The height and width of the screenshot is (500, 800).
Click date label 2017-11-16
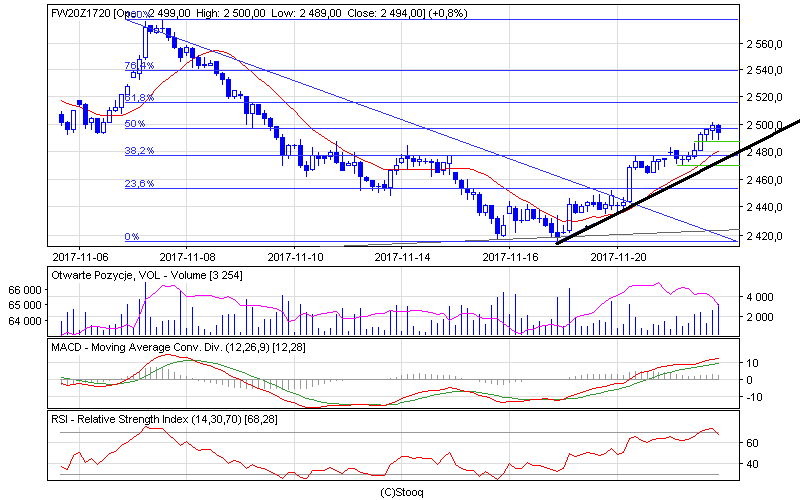[510, 257]
